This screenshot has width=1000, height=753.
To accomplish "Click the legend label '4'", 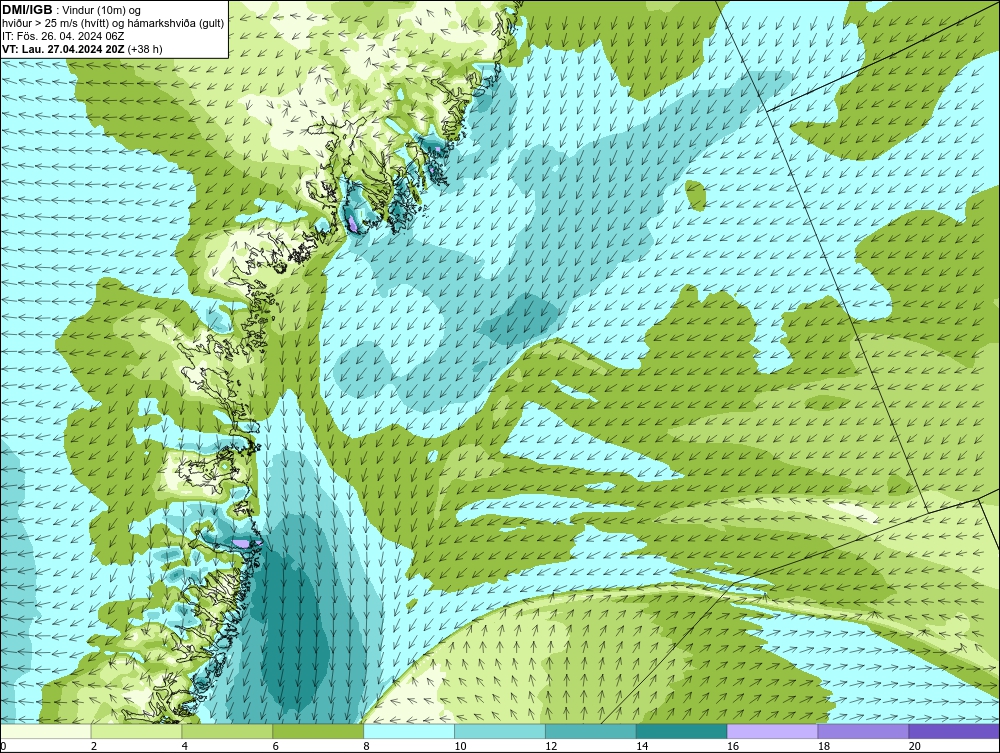I will coord(185,746).
